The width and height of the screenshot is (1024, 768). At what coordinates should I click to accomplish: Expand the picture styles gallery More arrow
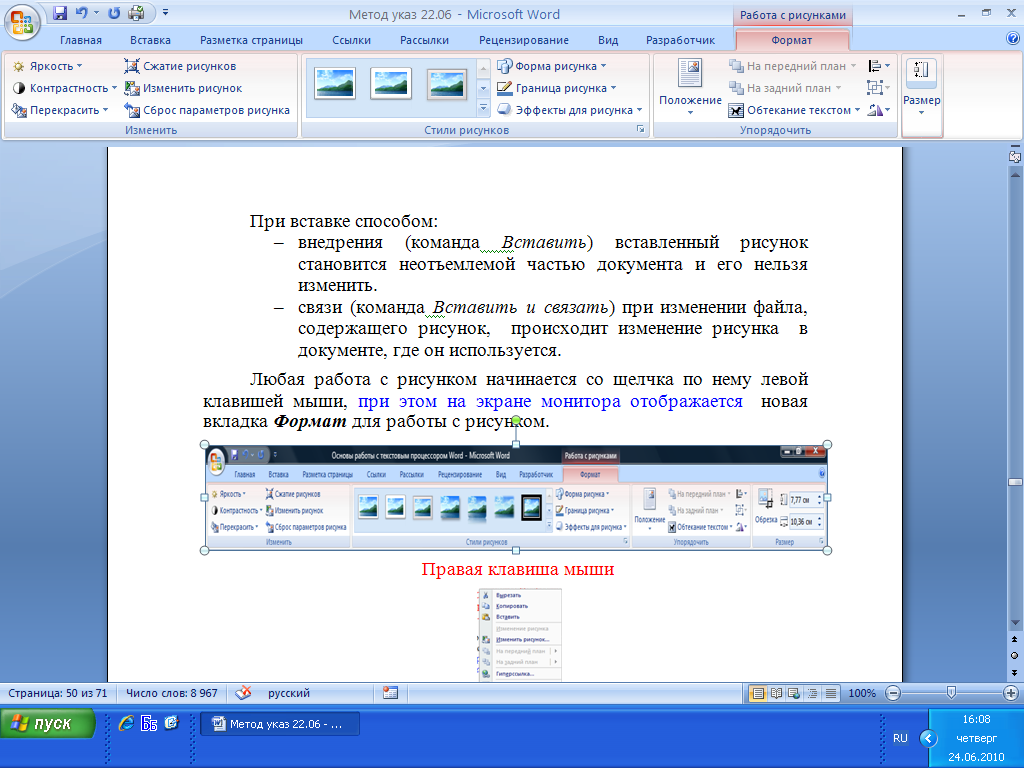point(483,108)
